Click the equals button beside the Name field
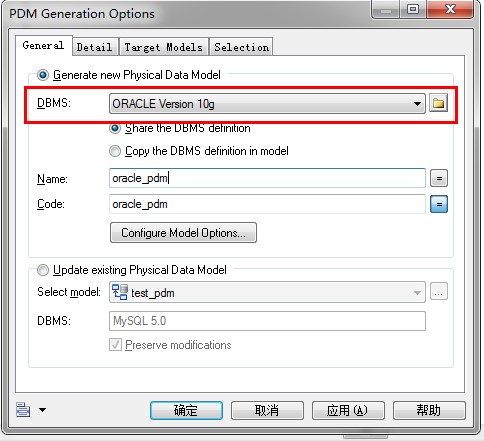 439,178
